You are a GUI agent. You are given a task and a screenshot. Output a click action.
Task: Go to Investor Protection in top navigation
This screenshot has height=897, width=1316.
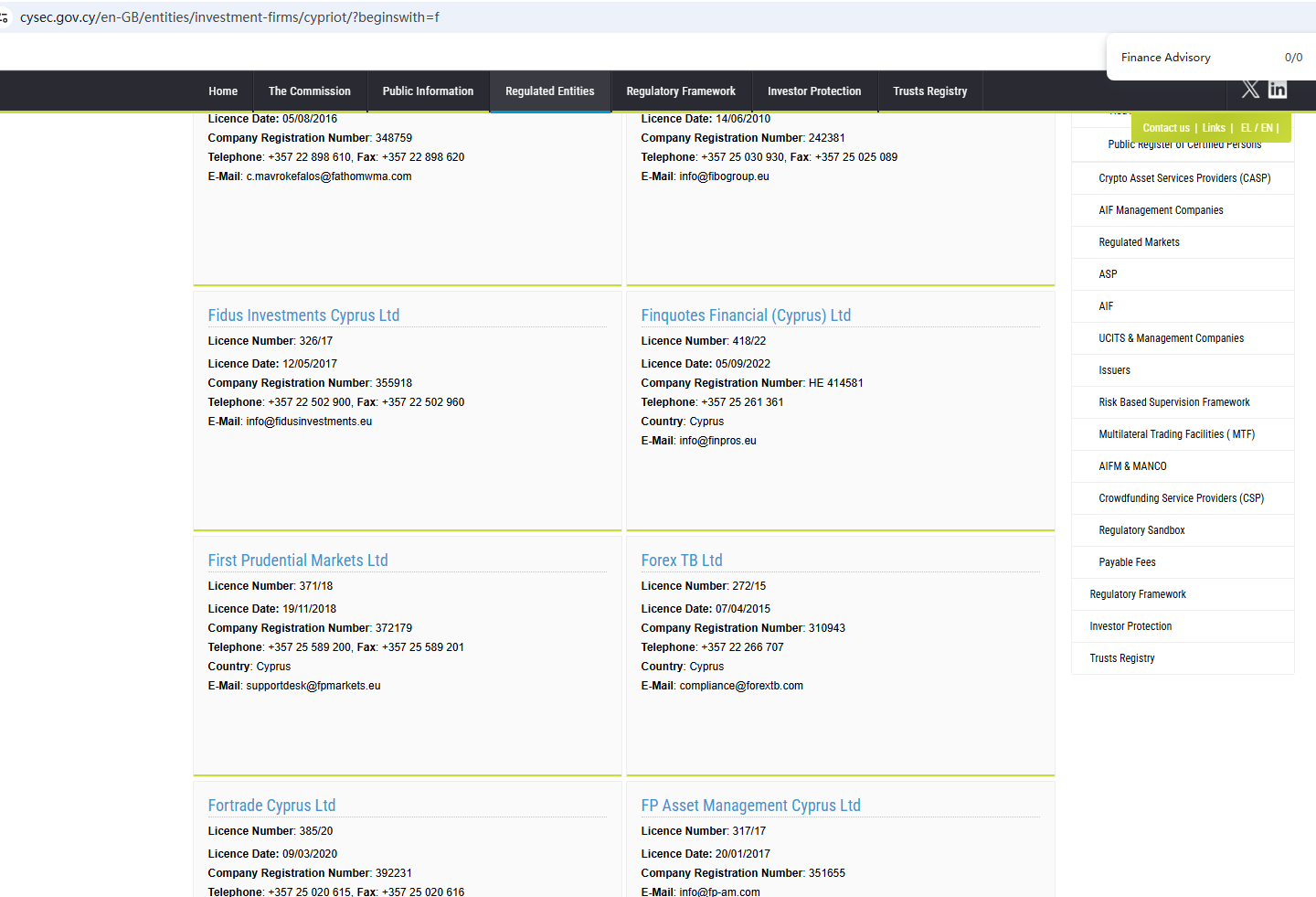(x=813, y=91)
